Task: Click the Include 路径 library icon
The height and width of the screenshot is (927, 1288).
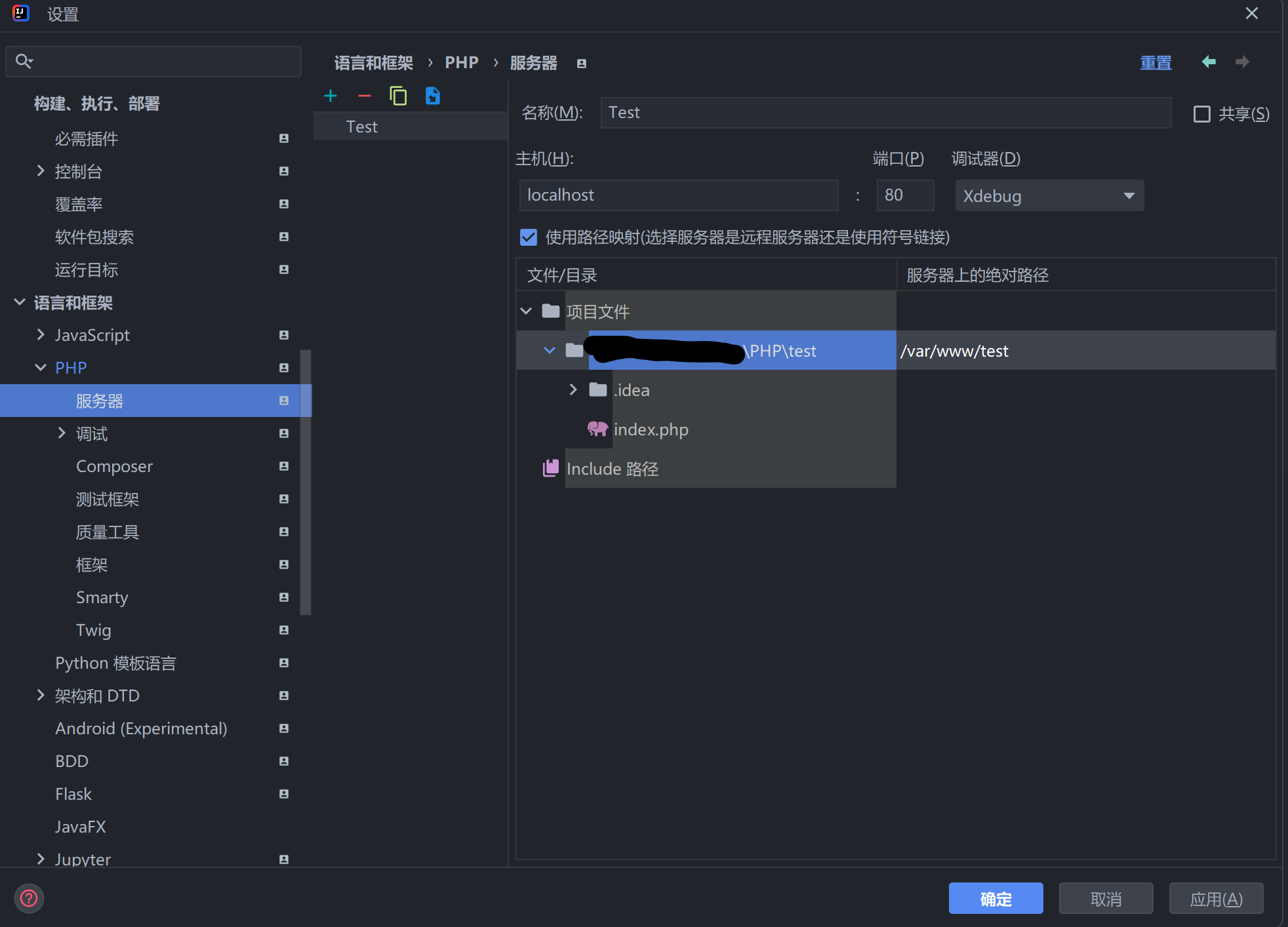Action: [x=550, y=468]
